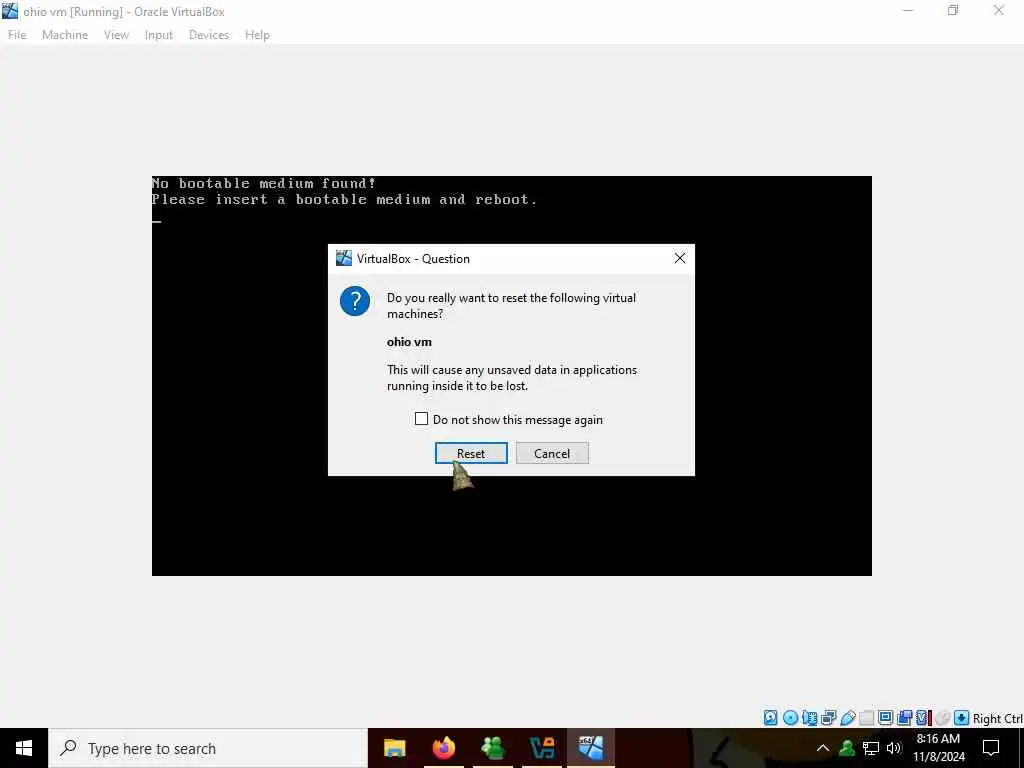Check 'Do not show this message again'

pyautogui.click(x=421, y=419)
